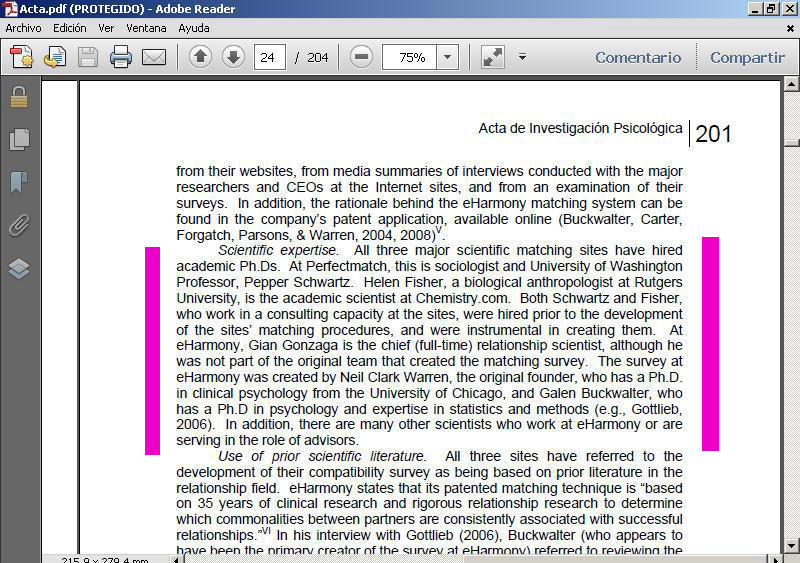Image resolution: width=800 pixels, height=563 pixels.
Task: Open the Ventana menu
Action: tap(146, 28)
